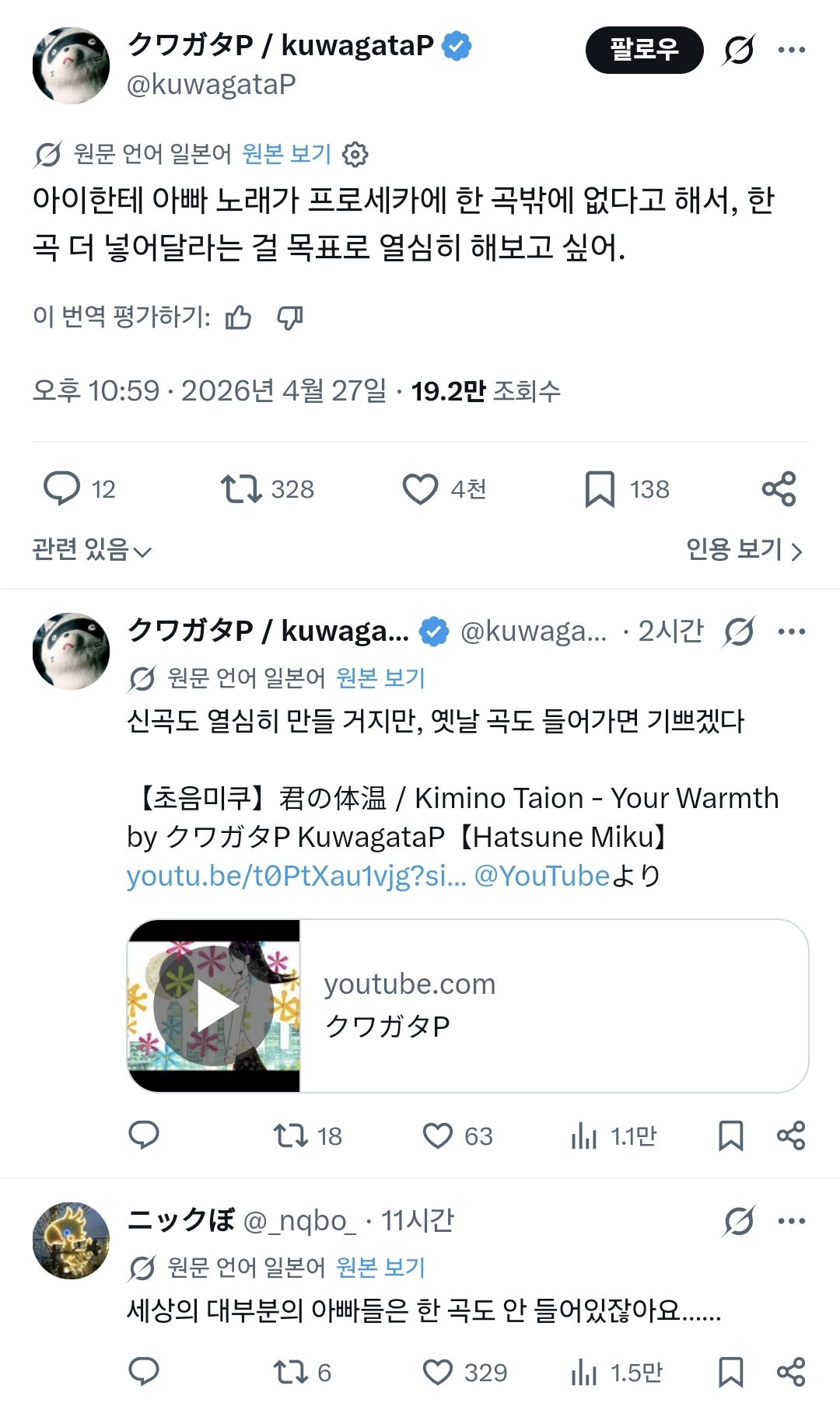The width and height of the screenshot is (840, 1410).
Task: Open the Grok icon beside the follow button
Action: (x=738, y=50)
